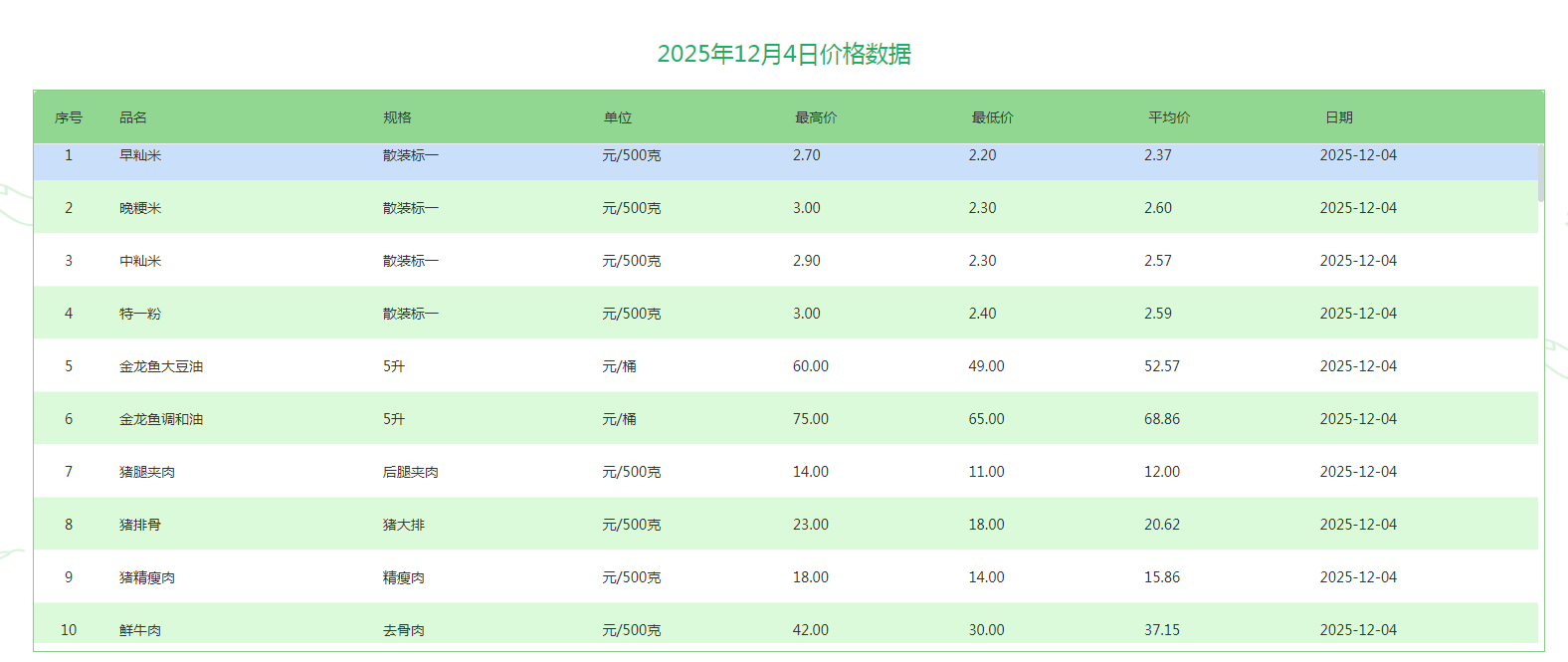1568x662 pixels.
Task: Click the 序号 column header
Action: pyautogui.click(x=69, y=117)
